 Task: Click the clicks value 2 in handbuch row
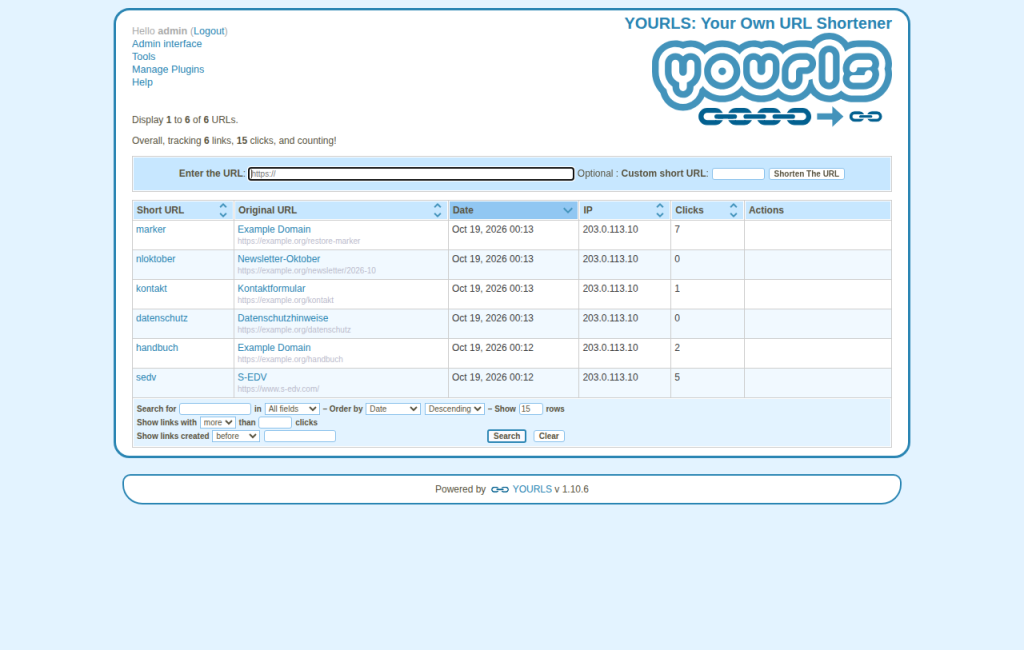point(677,348)
